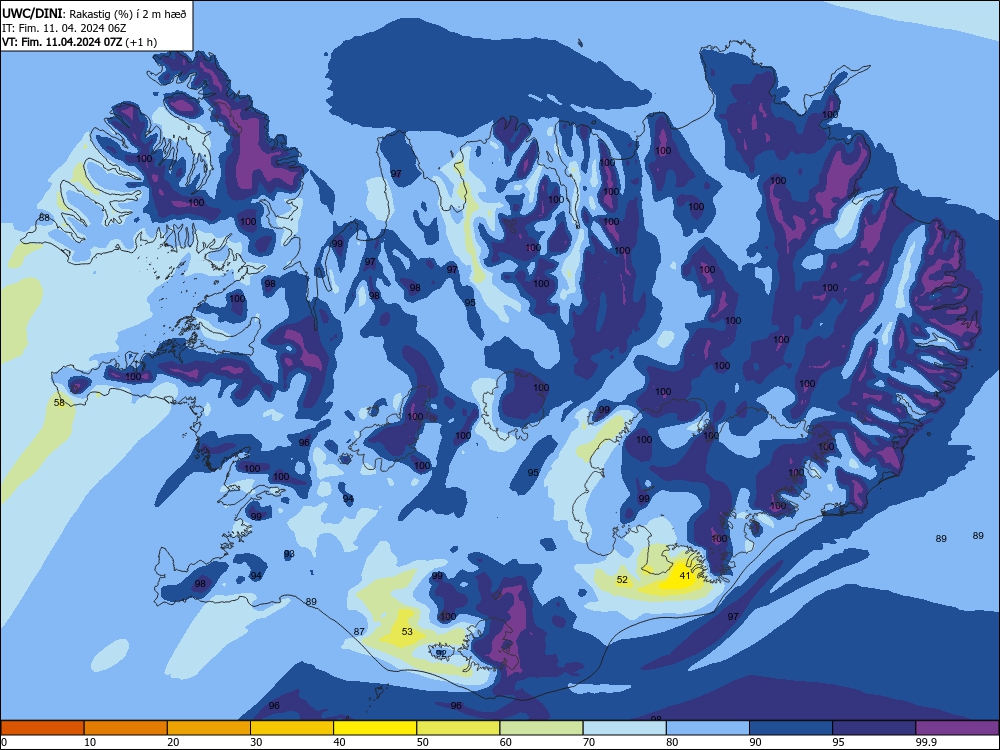This screenshot has width=1000, height=750.
Task: Select the medium blue 90–95 legend swatch
Action: 791,728
